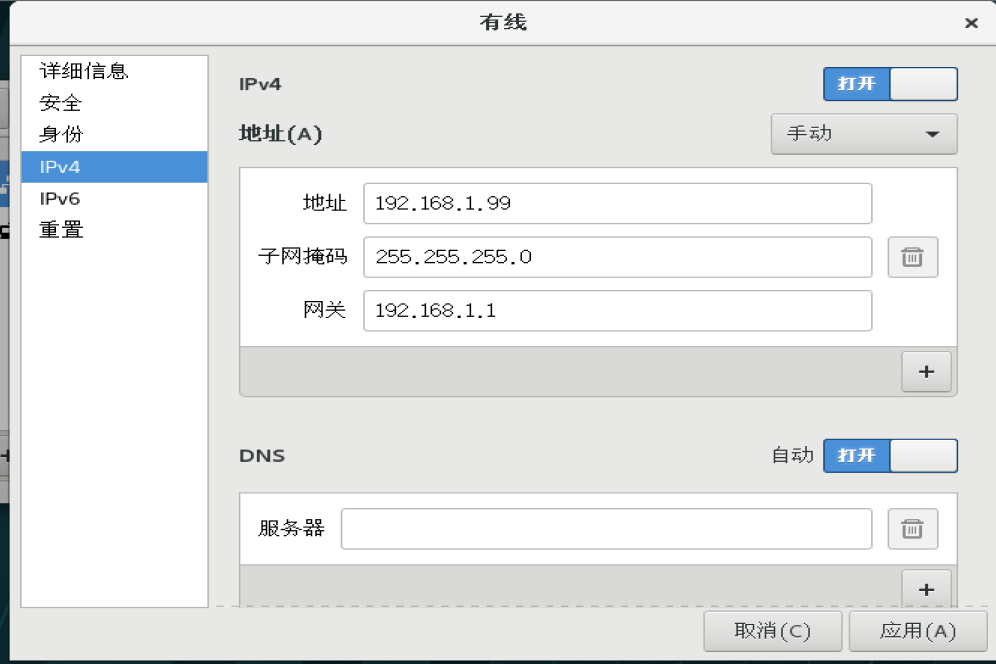Close the 有线 dialog window

[x=971, y=24]
